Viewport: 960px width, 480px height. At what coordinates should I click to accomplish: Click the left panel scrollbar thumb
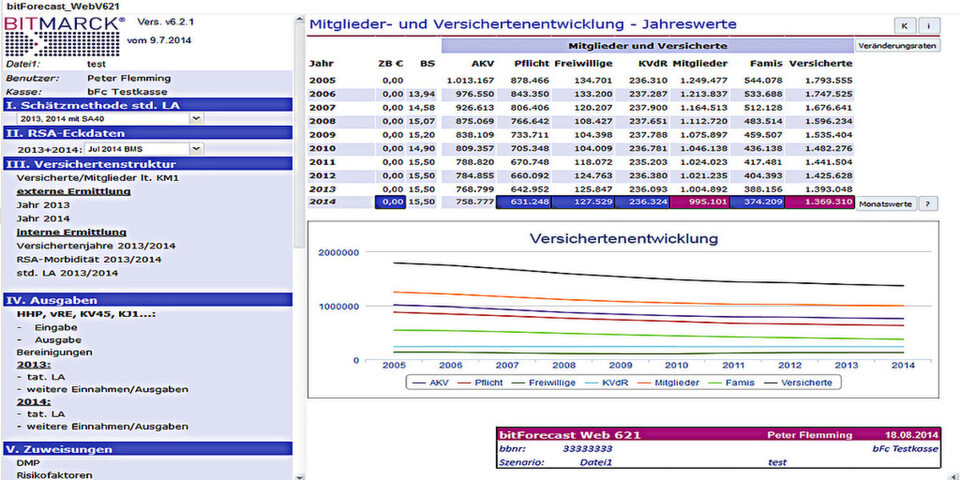[299, 138]
